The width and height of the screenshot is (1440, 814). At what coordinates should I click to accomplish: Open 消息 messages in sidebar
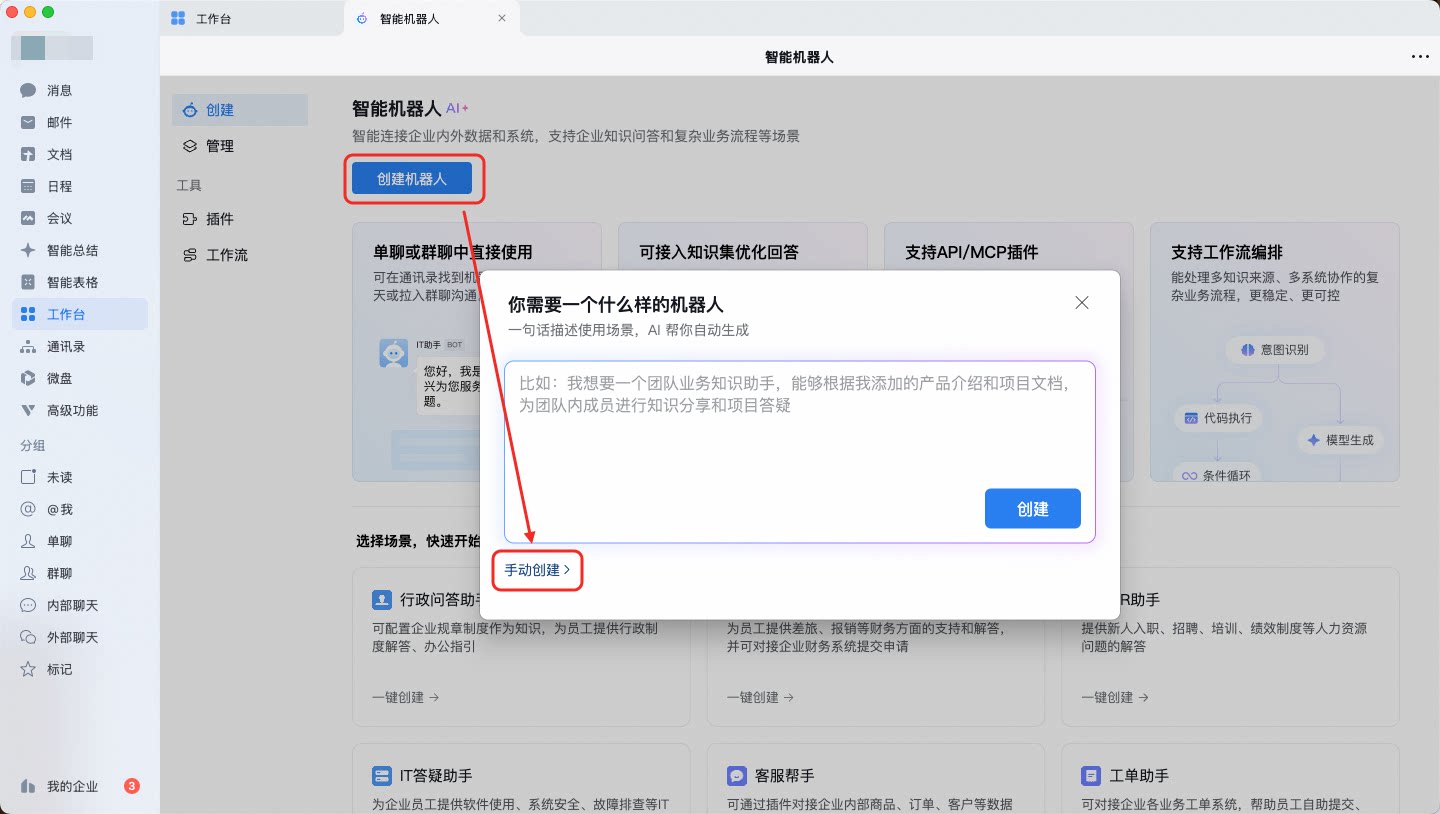pos(59,90)
